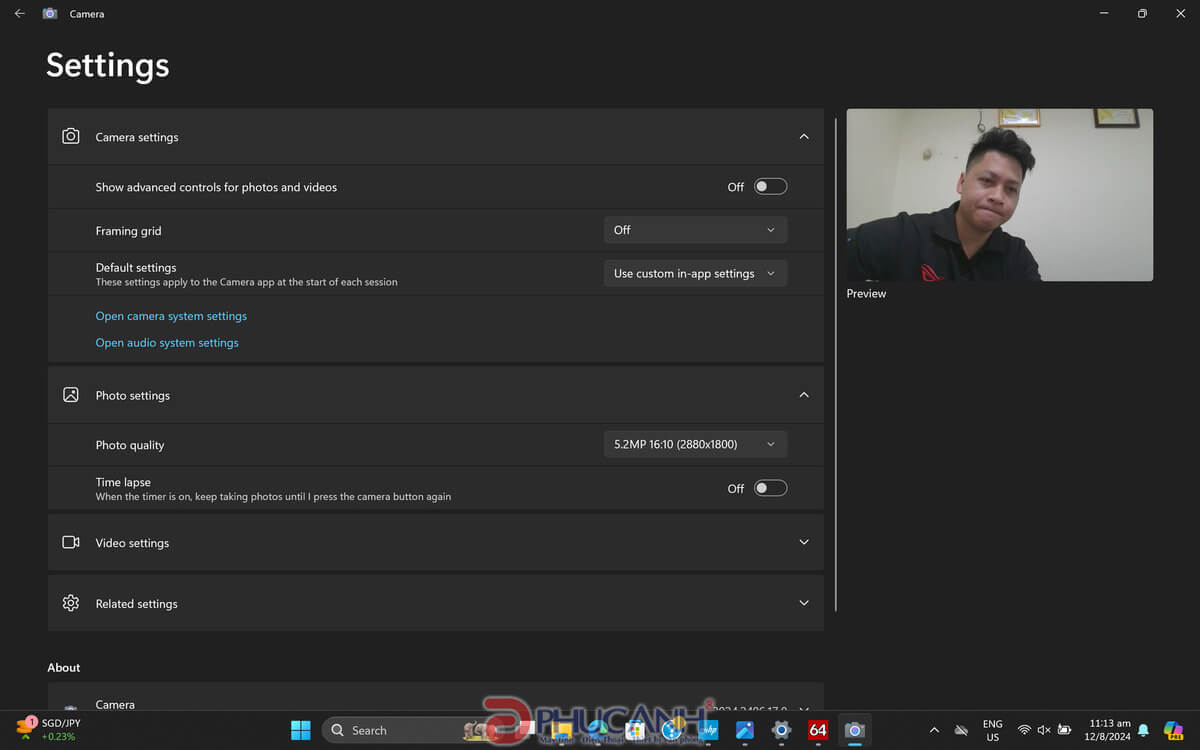Click the "Photo quality" label
This screenshot has height=750, width=1200.
(130, 445)
